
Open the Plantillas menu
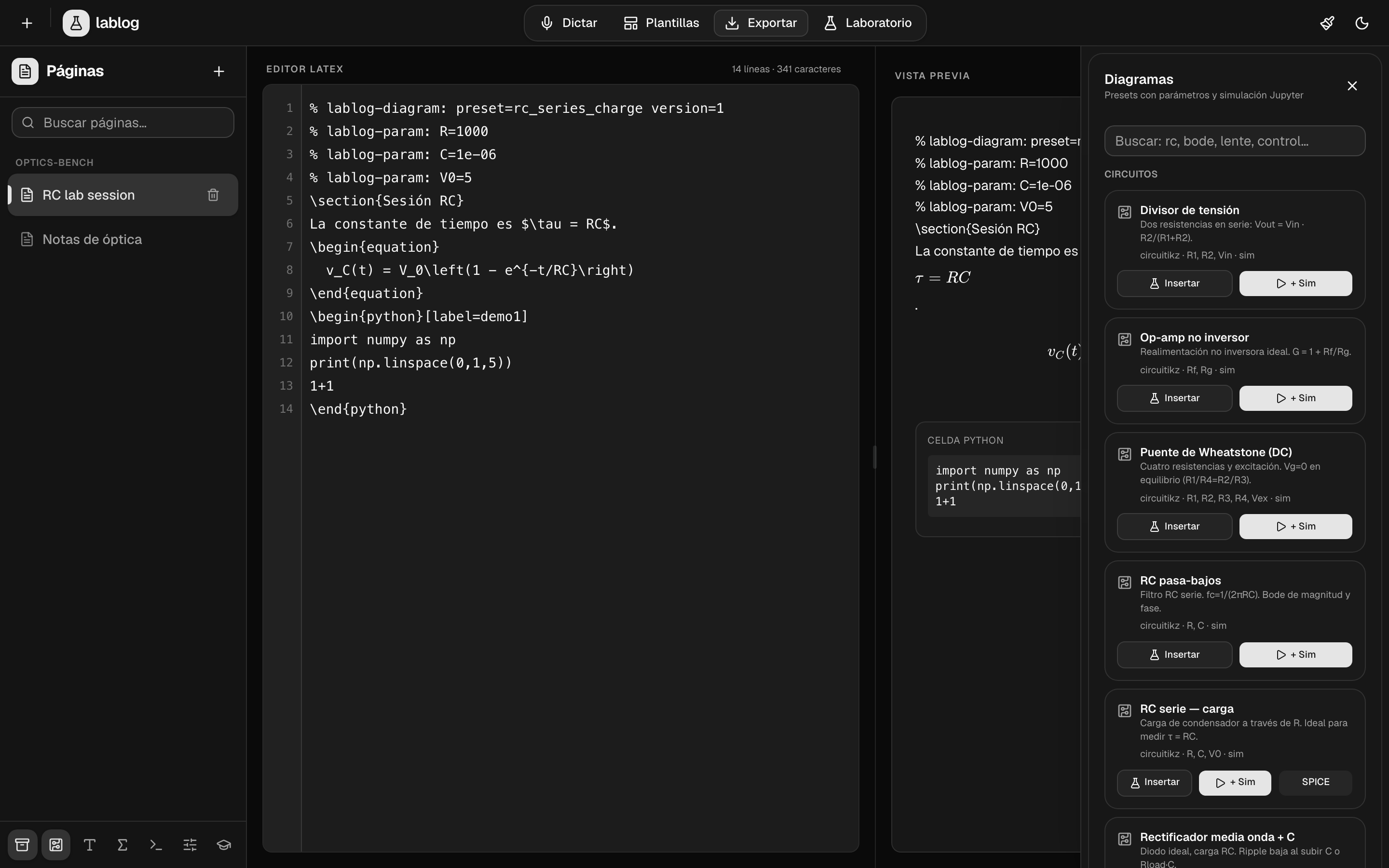(x=661, y=23)
